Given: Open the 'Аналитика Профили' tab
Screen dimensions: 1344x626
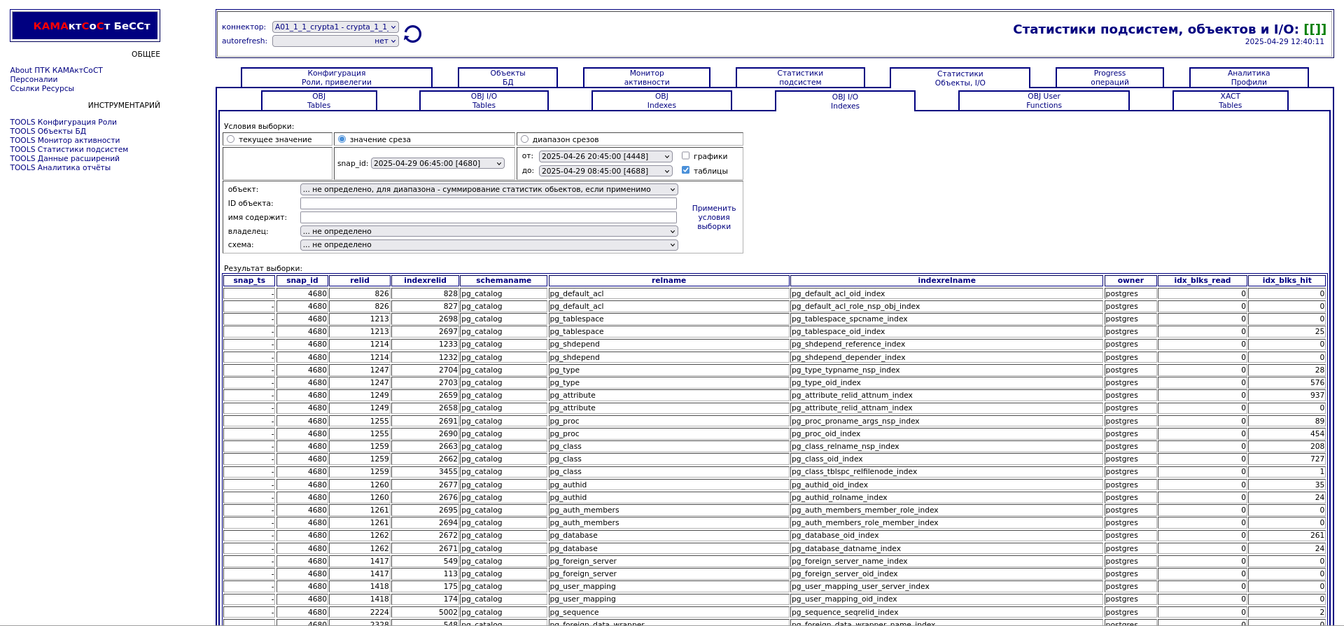Looking at the screenshot, I should (1248, 78).
